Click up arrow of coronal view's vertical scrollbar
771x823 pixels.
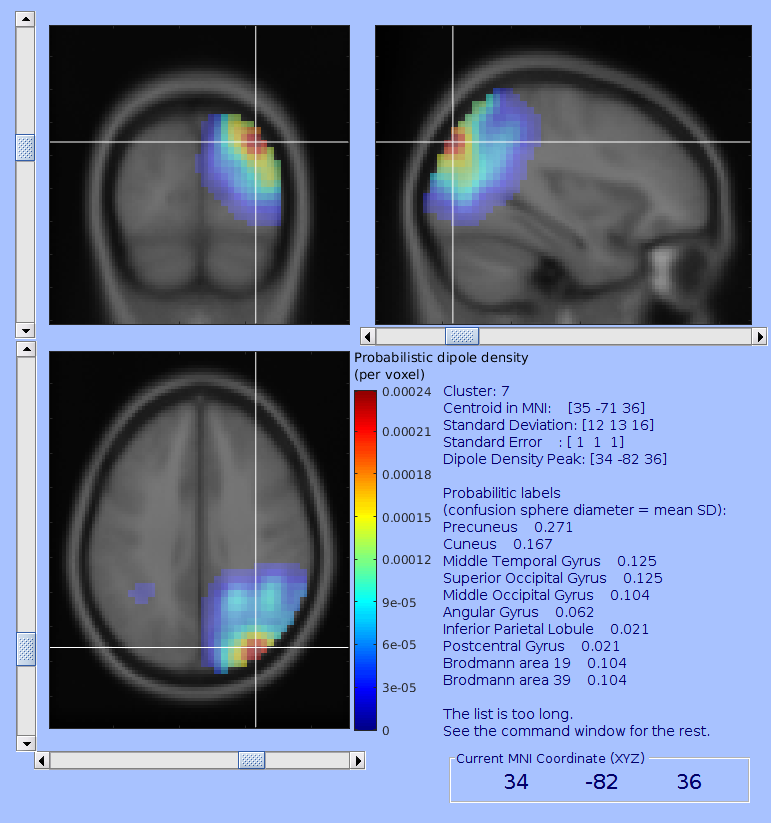click(x=25, y=20)
